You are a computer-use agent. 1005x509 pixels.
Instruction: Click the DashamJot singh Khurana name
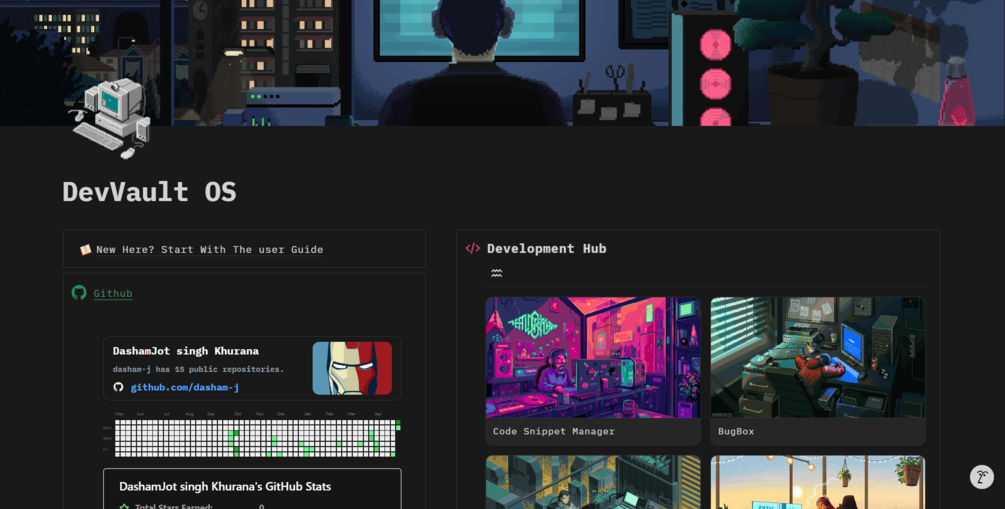186,351
